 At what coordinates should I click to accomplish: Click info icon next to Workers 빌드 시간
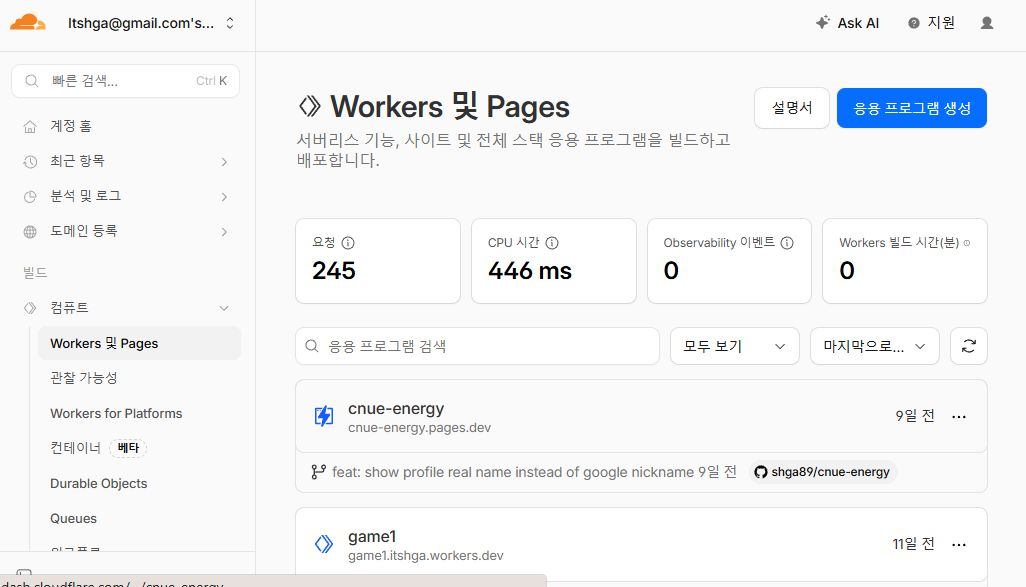click(967, 243)
